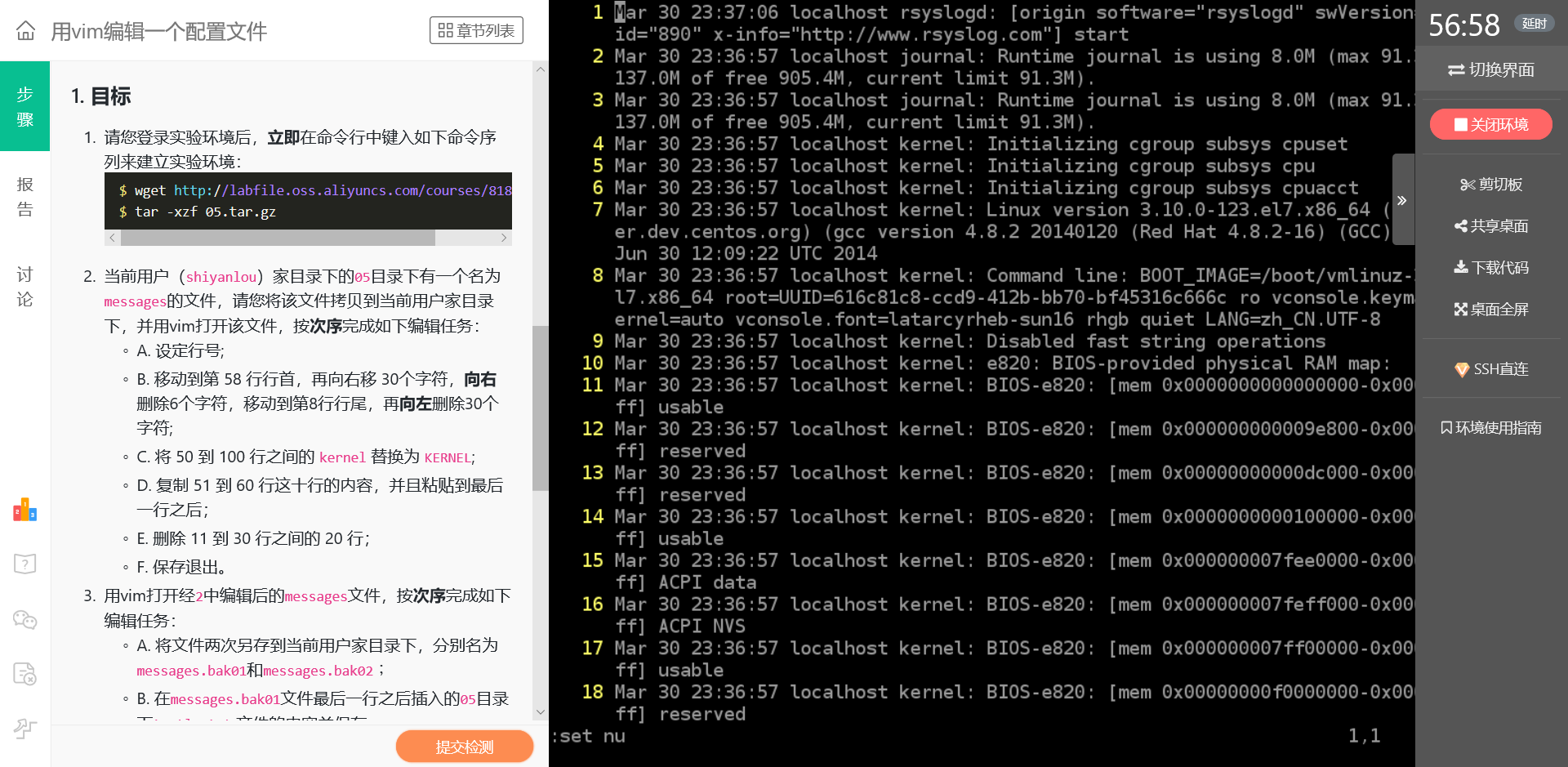Image resolution: width=1568 pixels, height=767 pixels.
Task: Open the leaderboard podium icon
Action: [24, 510]
